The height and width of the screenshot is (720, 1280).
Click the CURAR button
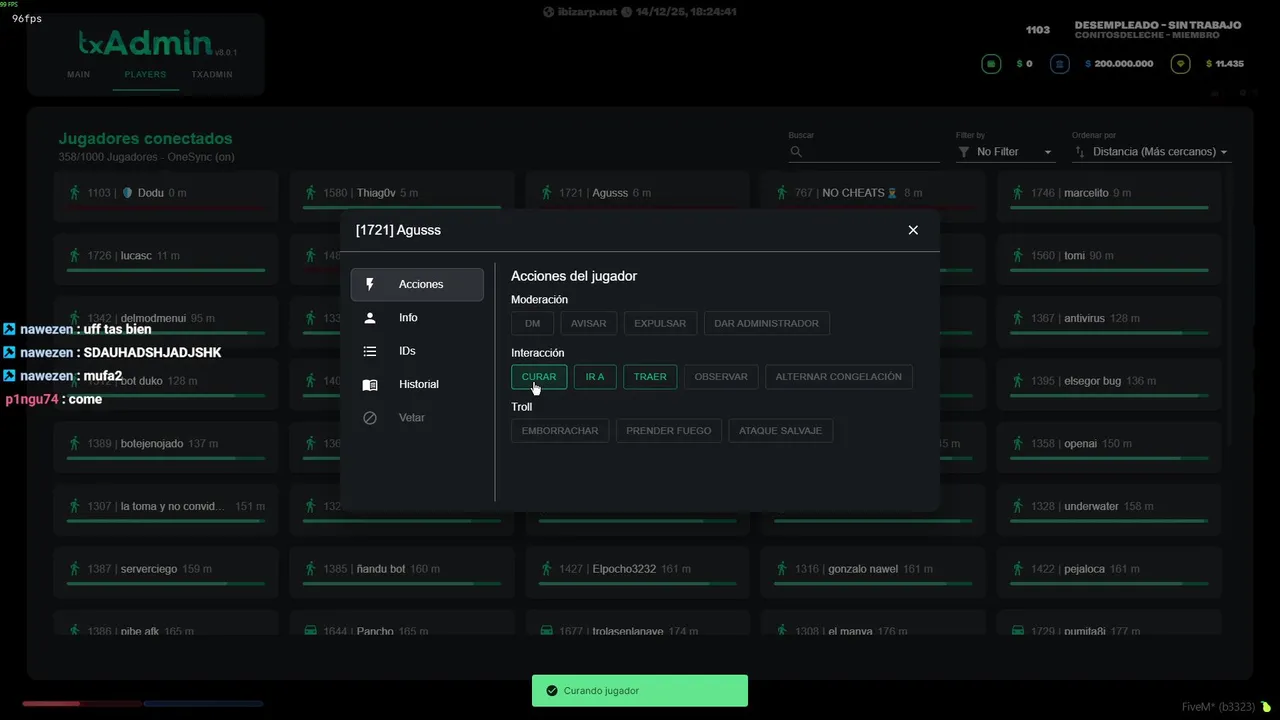click(x=539, y=377)
